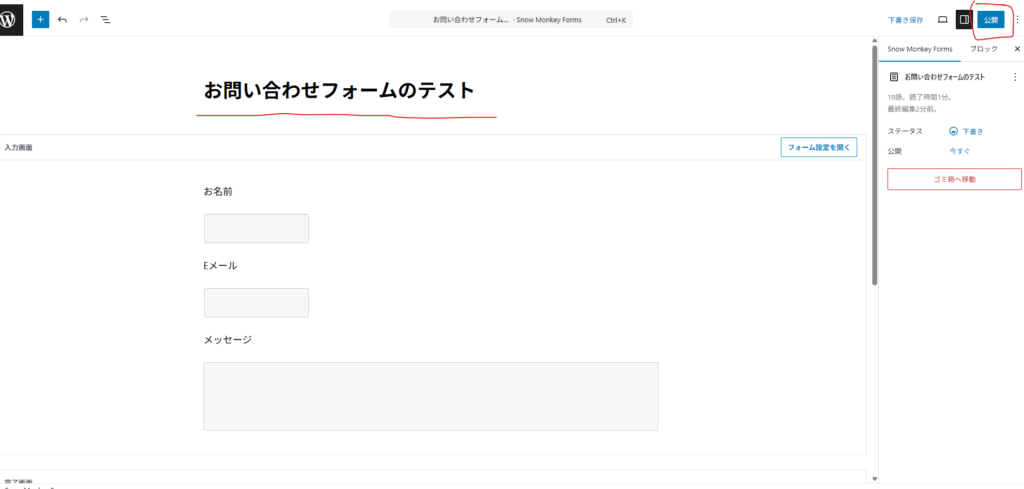
Task: Click the 下書き保存 save draft link
Action: (906, 20)
